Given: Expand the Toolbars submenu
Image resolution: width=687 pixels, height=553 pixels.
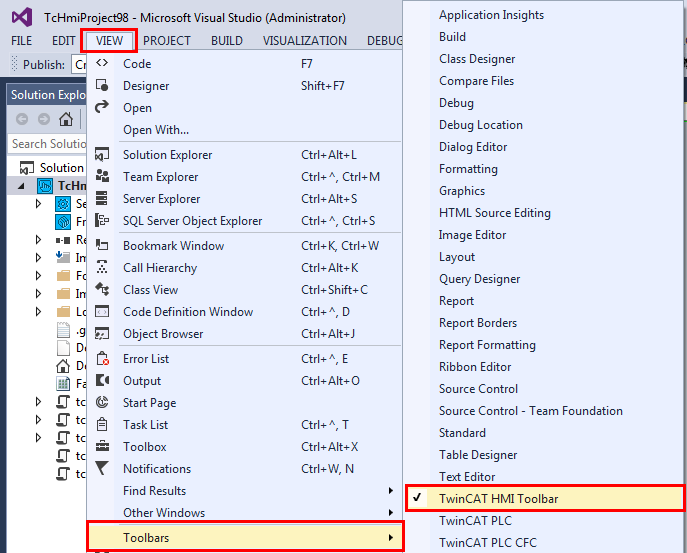Looking at the screenshot, I should click(245, 537).
